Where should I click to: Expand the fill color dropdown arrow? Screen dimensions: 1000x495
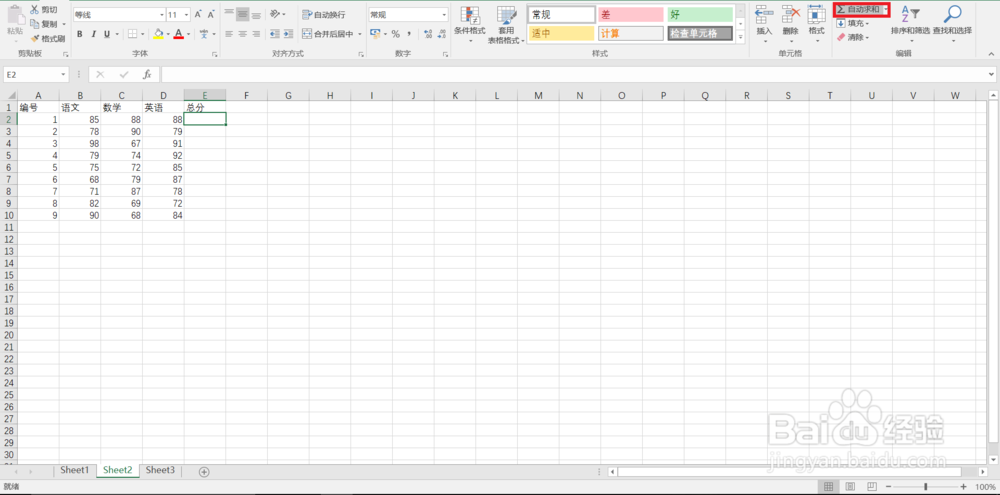pyautogui.click(x=168, y=34)
